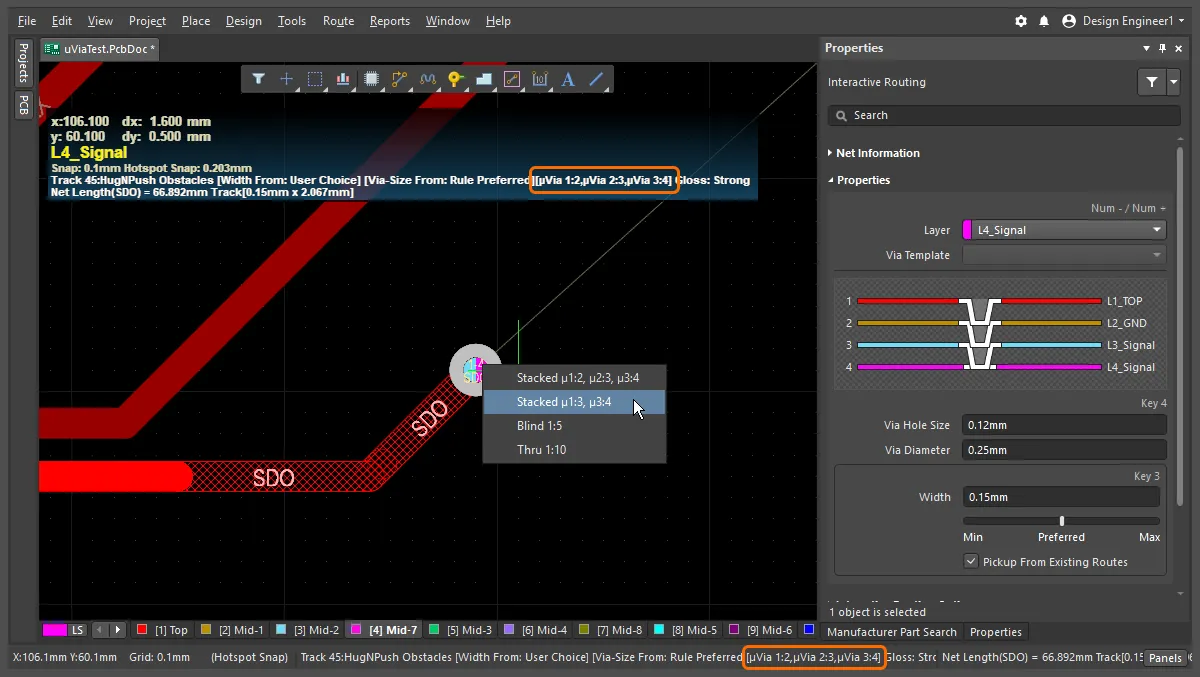Select the [8] Mid-5 layer tab
Screen dimensions: 1200x677
(x=686, y=630)
